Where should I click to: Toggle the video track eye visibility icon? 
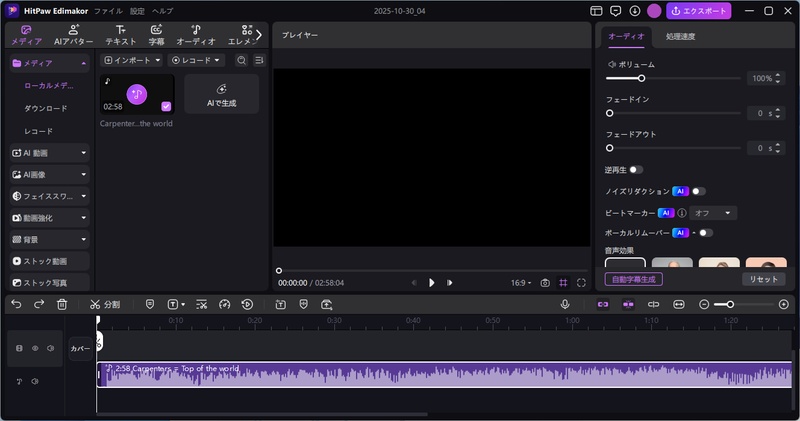click(x=35, y=348)
